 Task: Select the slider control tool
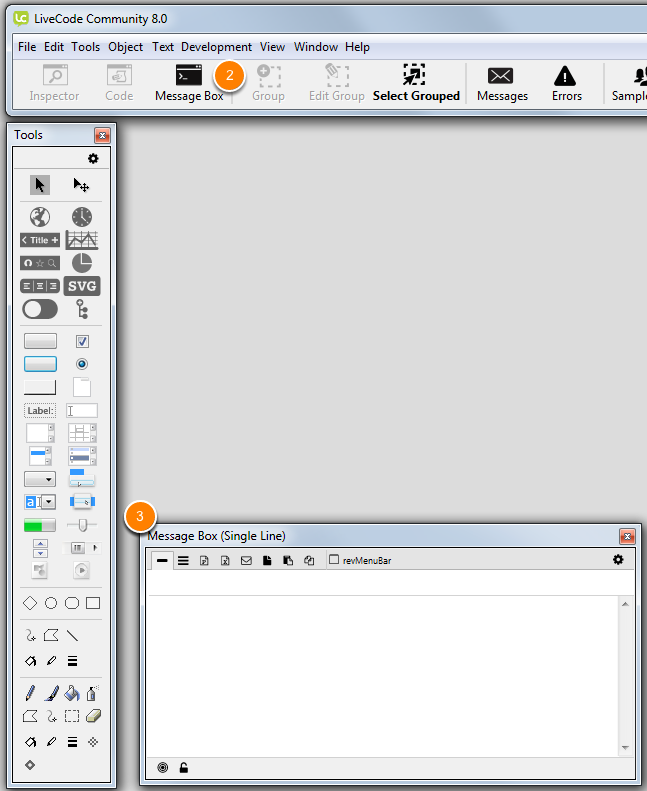click(x=82, y=525)
